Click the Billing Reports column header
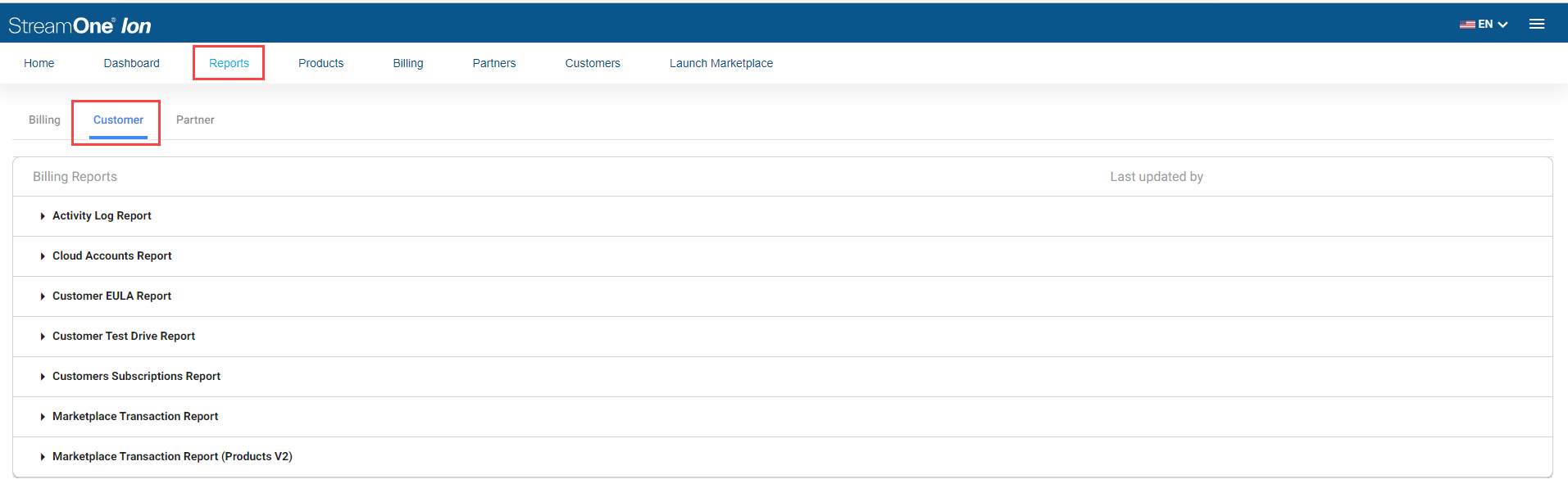This screenshot has height=502, width=1568. (75, 176)
